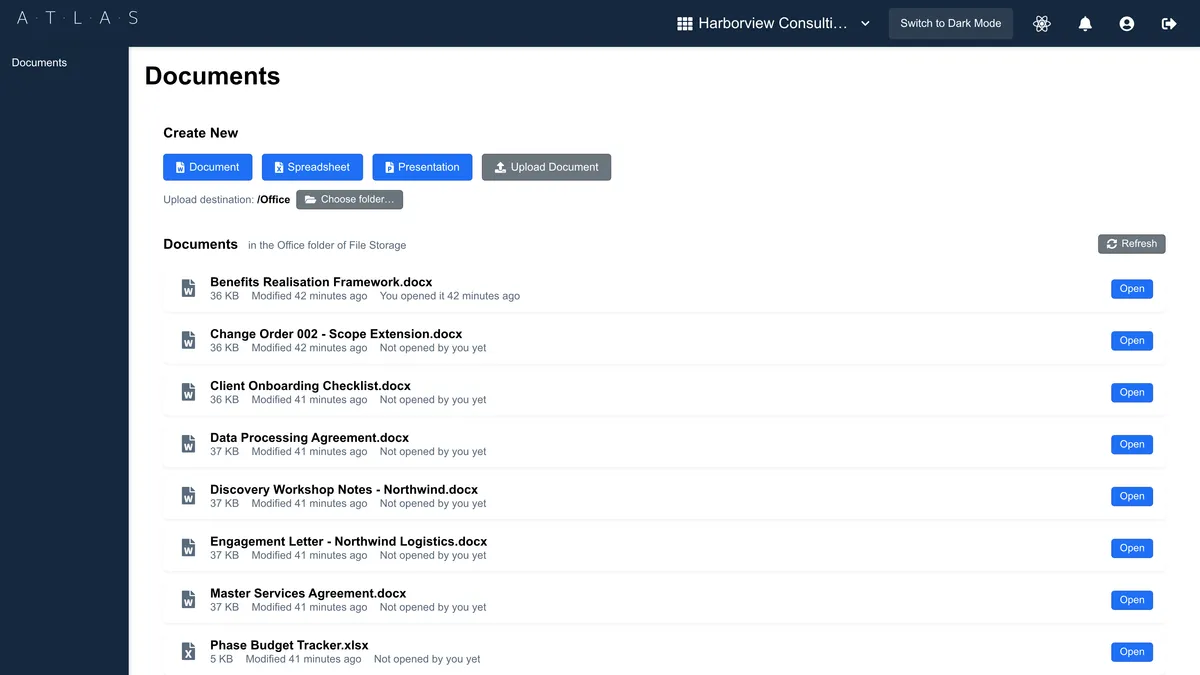The image size is (1200, 675).
Task: Create a new Document
Action: 208,167
